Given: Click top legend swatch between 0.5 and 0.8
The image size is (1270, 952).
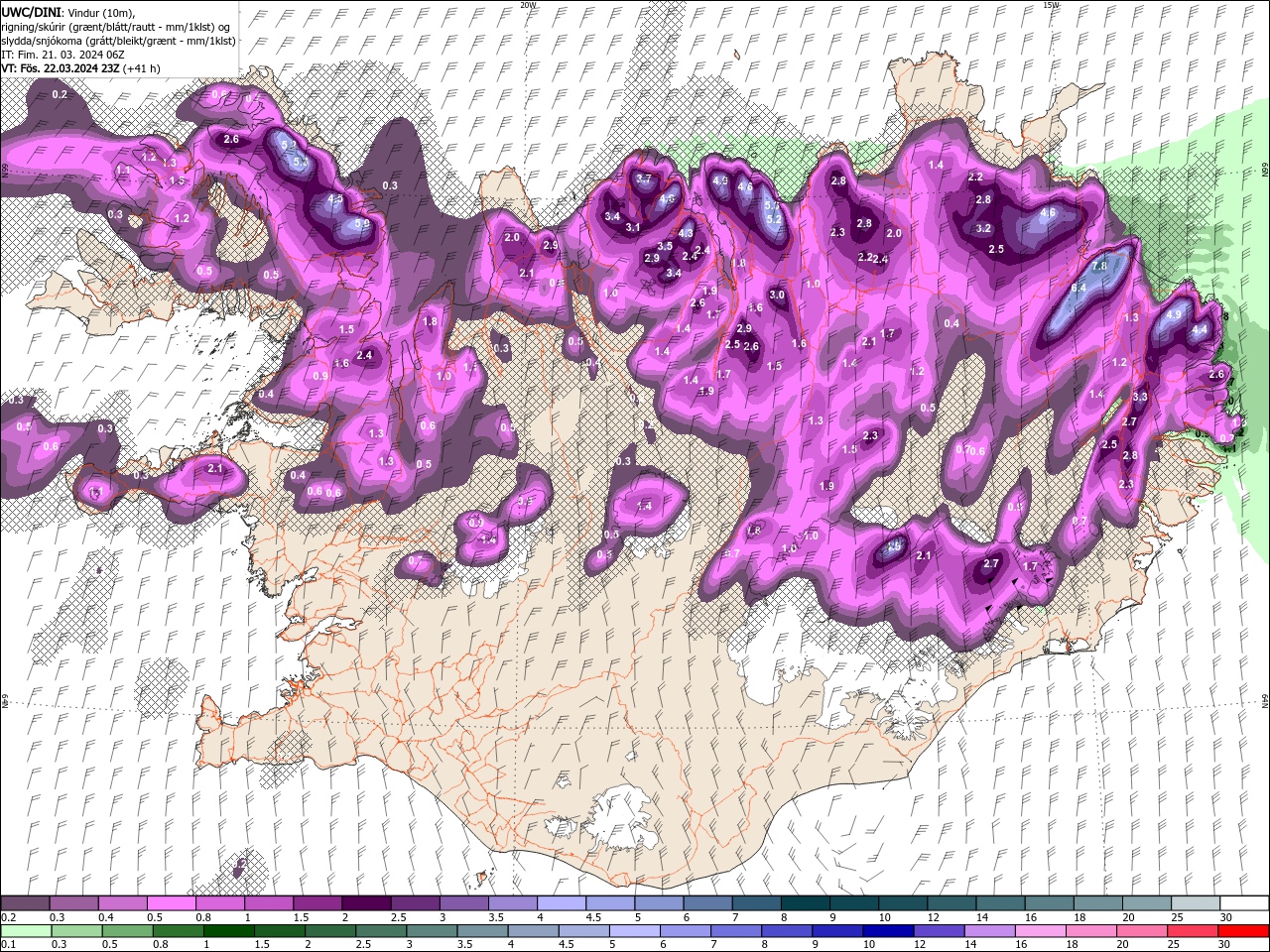Looking at the screenshot, I should point(171,903).
